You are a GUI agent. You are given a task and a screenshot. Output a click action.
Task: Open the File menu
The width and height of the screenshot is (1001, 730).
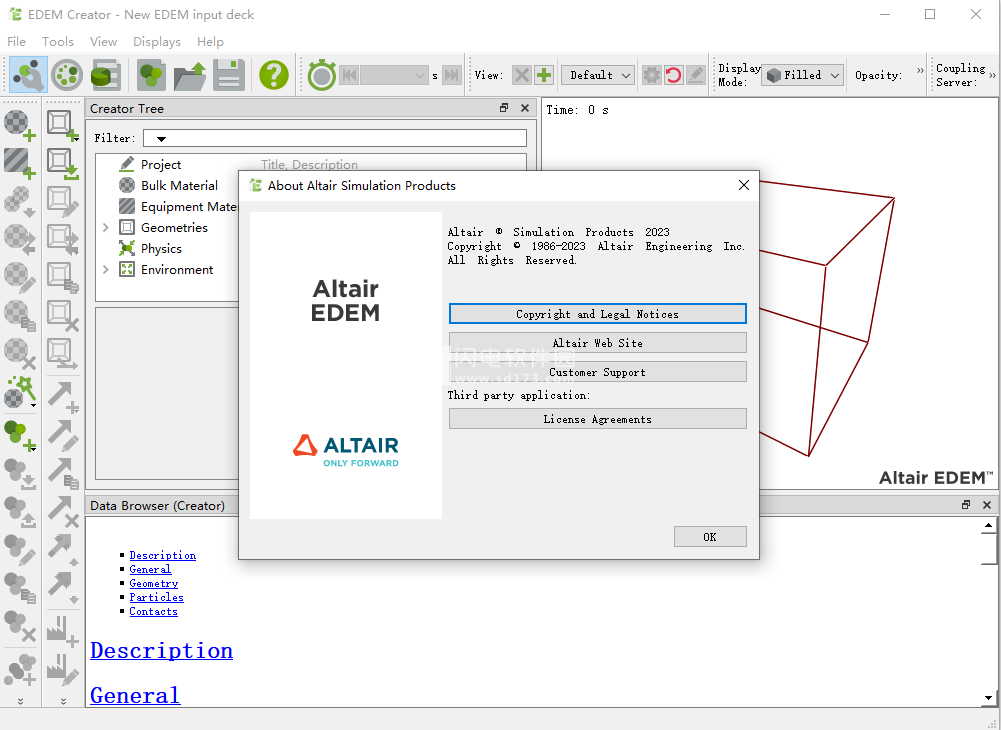(x=17, y=42)
